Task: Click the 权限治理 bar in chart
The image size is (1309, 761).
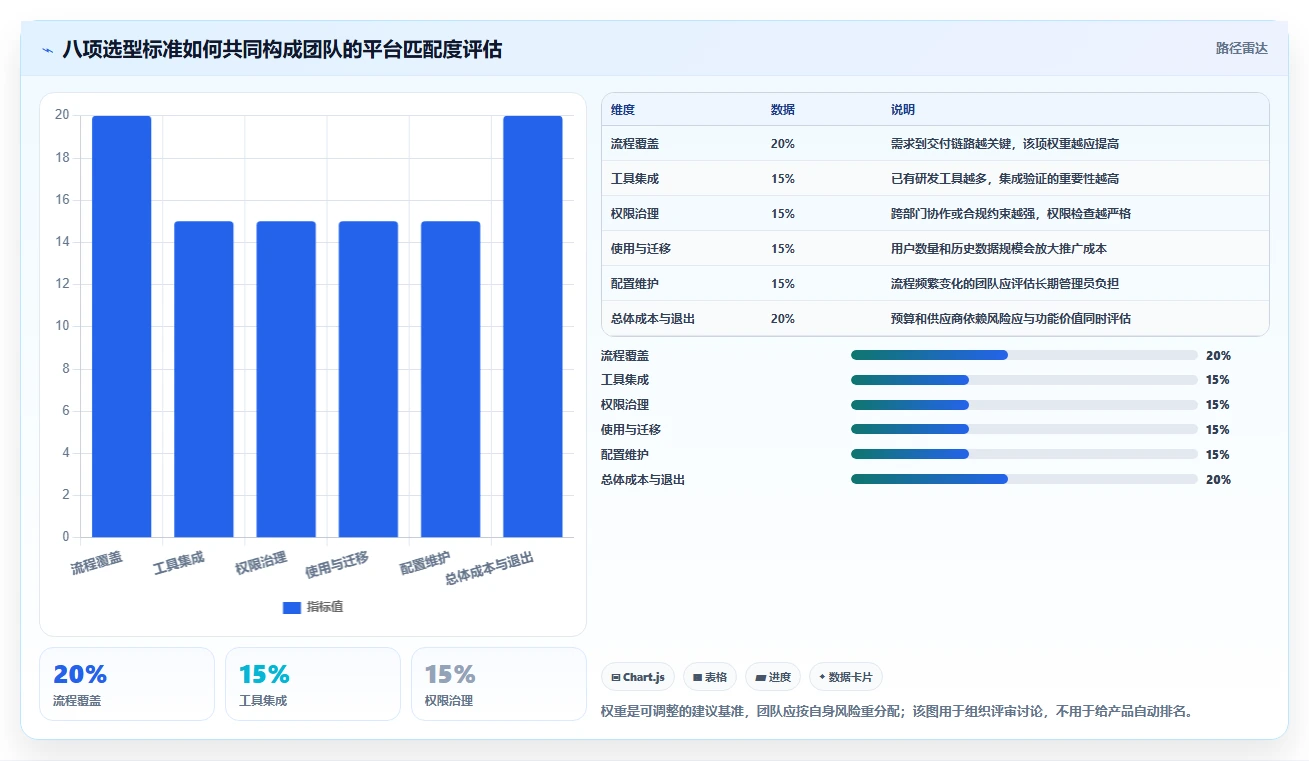Action: tap(286, 379)
